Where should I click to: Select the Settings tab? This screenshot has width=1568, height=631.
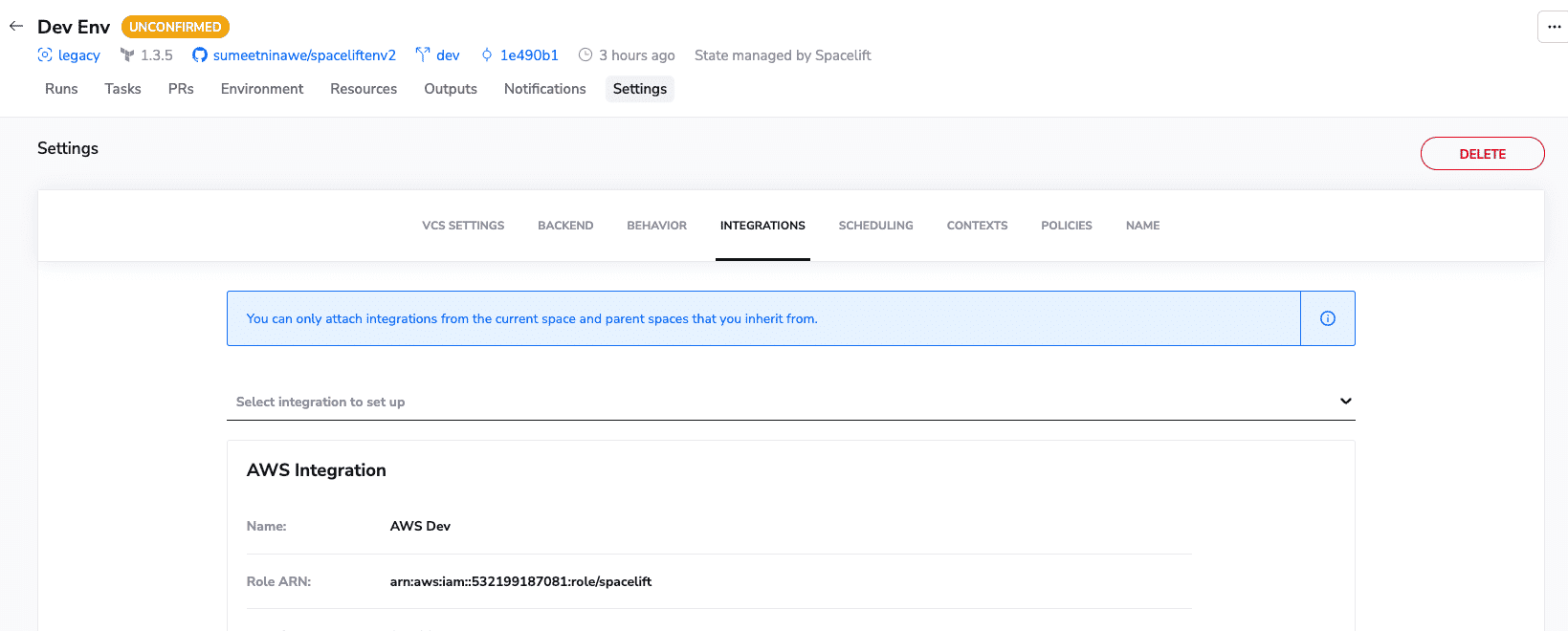coord(640,89)
